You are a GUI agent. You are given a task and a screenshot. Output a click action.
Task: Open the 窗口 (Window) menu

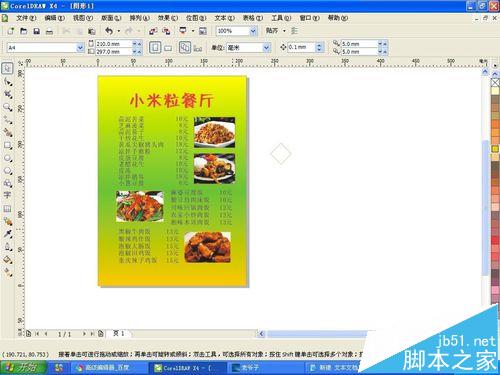click(309, 18)
